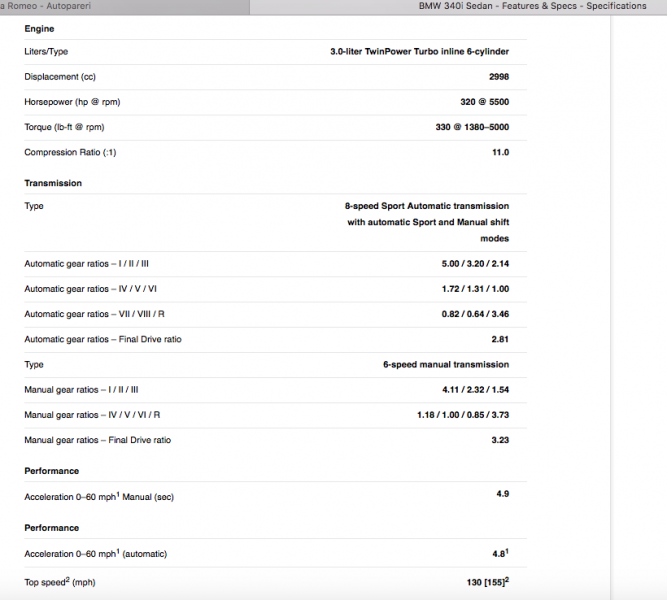Viewport: 667px width, 600px height.
Task: Click the Displacement value 2998
Action: click(x=498, y=76)
